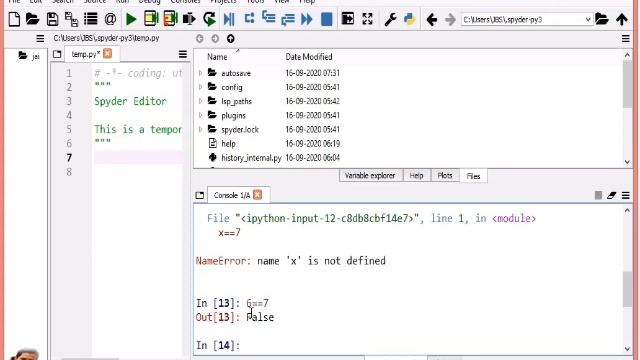The width and height of the screenshot is (640, 360).
Task: Close the temp.py tab
Action: [107, 53]
